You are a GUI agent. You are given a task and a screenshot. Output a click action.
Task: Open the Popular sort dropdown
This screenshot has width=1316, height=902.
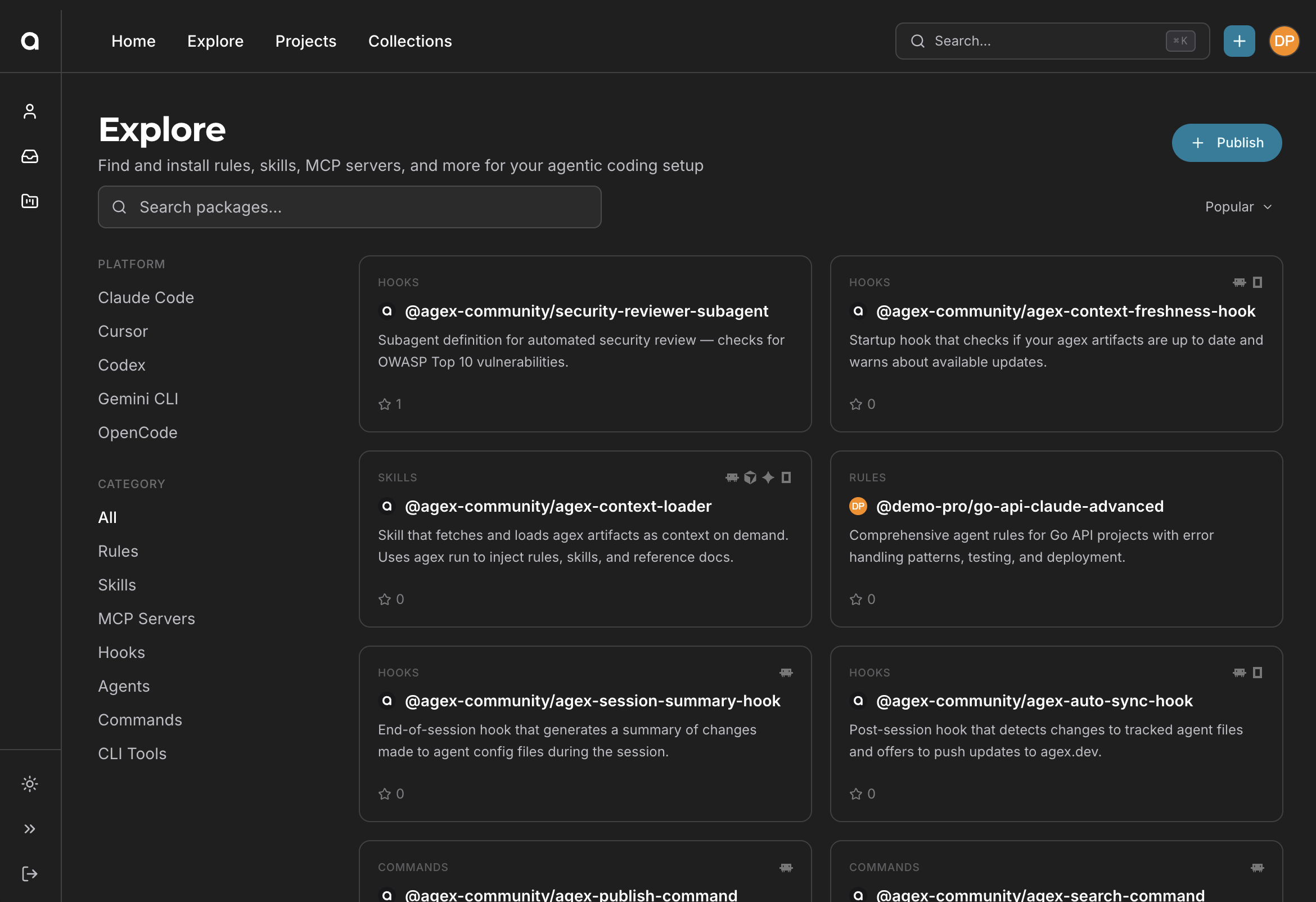(x=1238, y=207)
